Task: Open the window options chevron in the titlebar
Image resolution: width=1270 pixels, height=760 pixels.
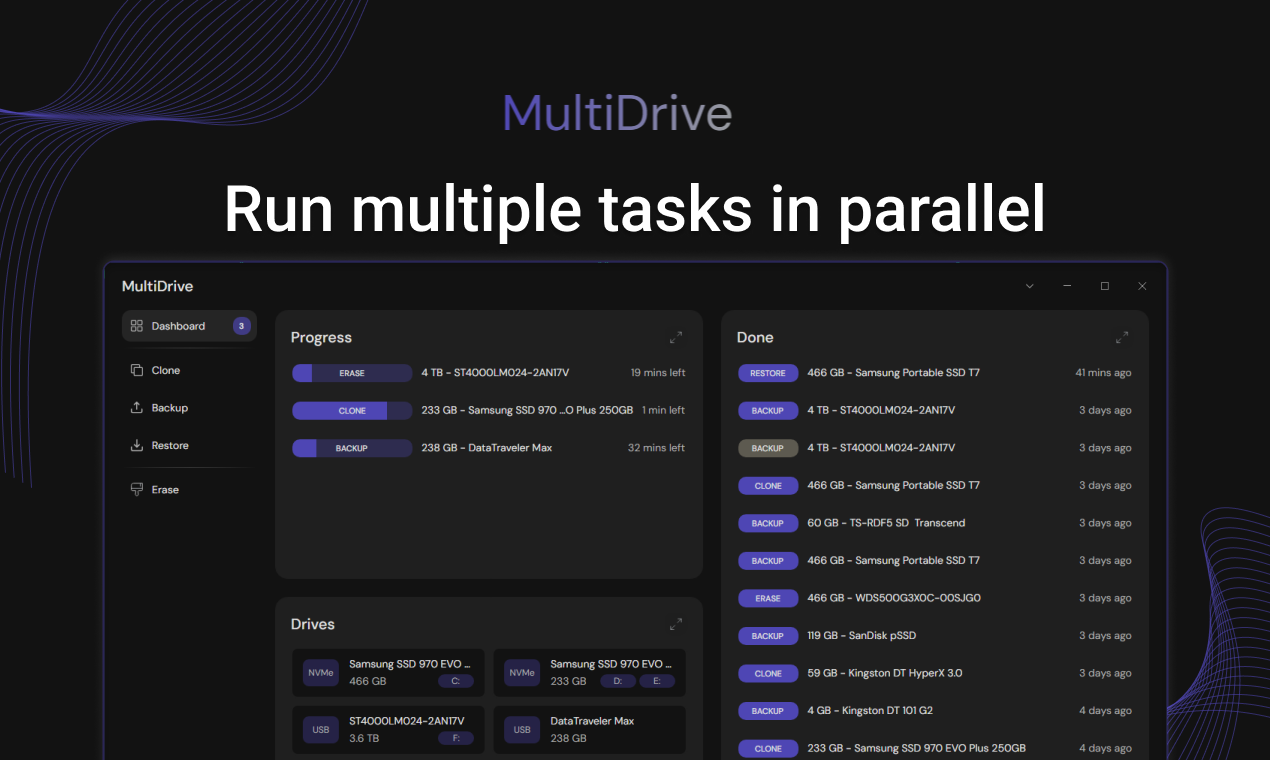Action: tap(1029, 285)
